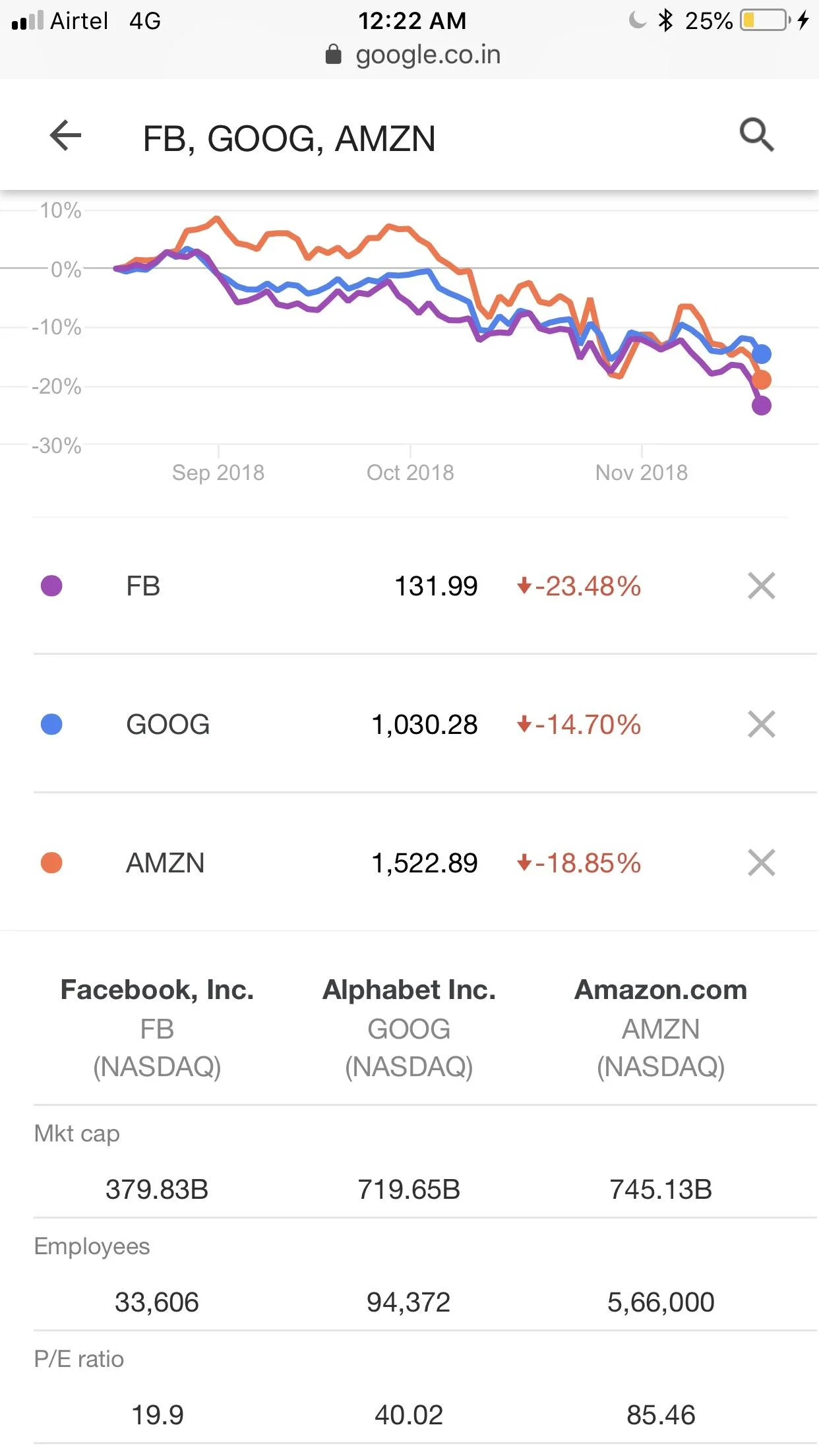Tap the Bluetooth icon in status bar

tap(664, 20)
